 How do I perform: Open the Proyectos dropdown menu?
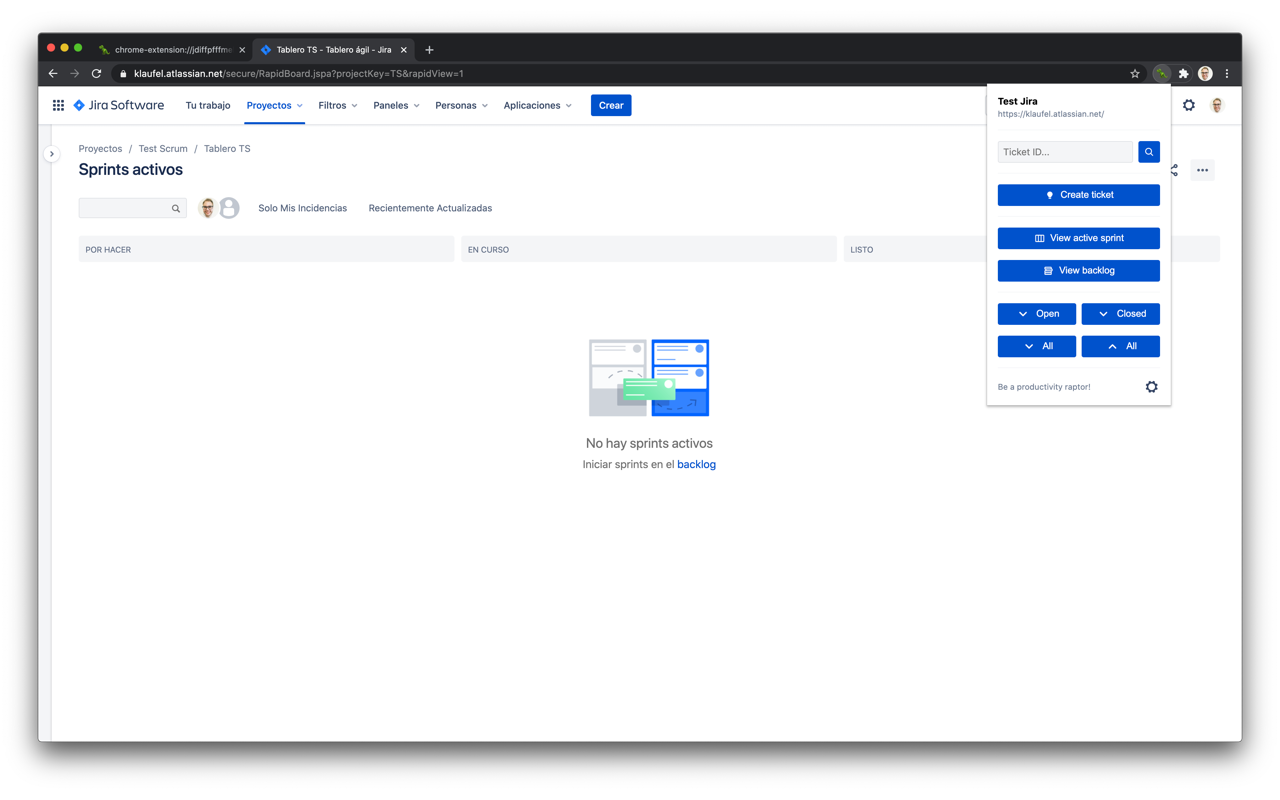(x=275, y=105)
